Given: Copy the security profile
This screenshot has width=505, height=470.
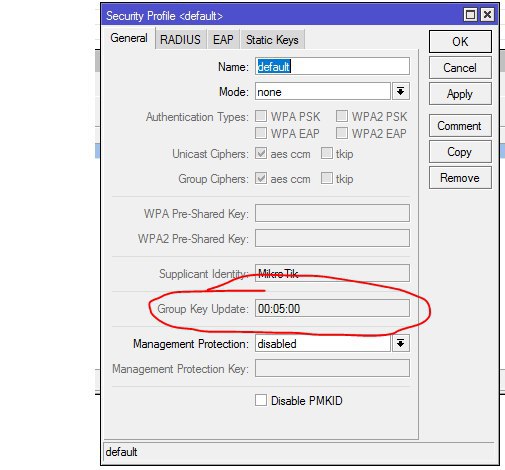Looking at the screenshot, I should coord(460,152).
